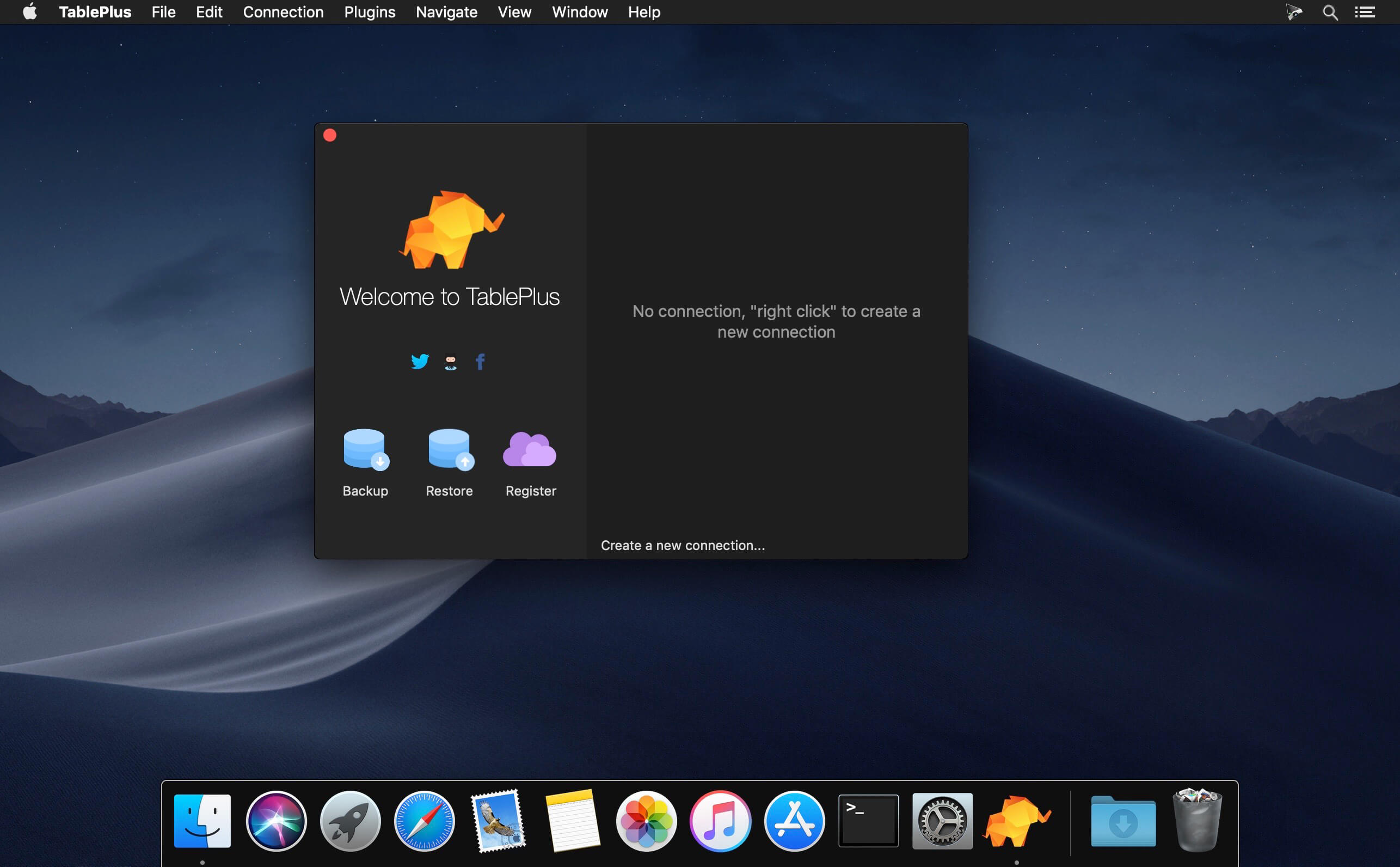Open the Navigate menu

[446, 12]
